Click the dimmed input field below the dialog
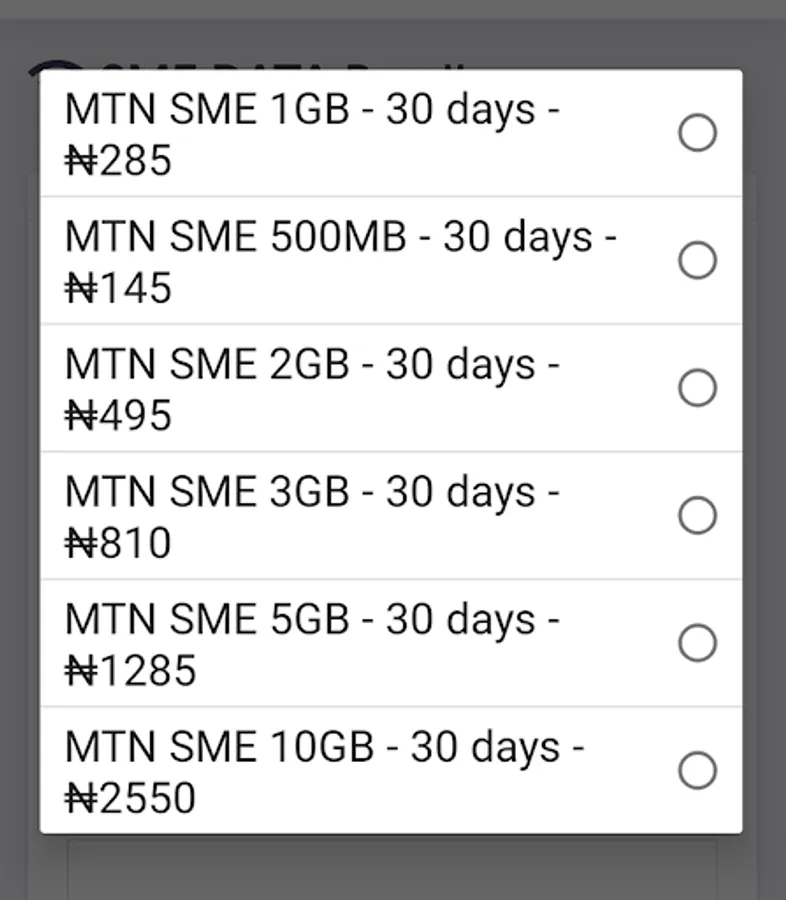This screenshot has width=786, height=900. [392, 868]
